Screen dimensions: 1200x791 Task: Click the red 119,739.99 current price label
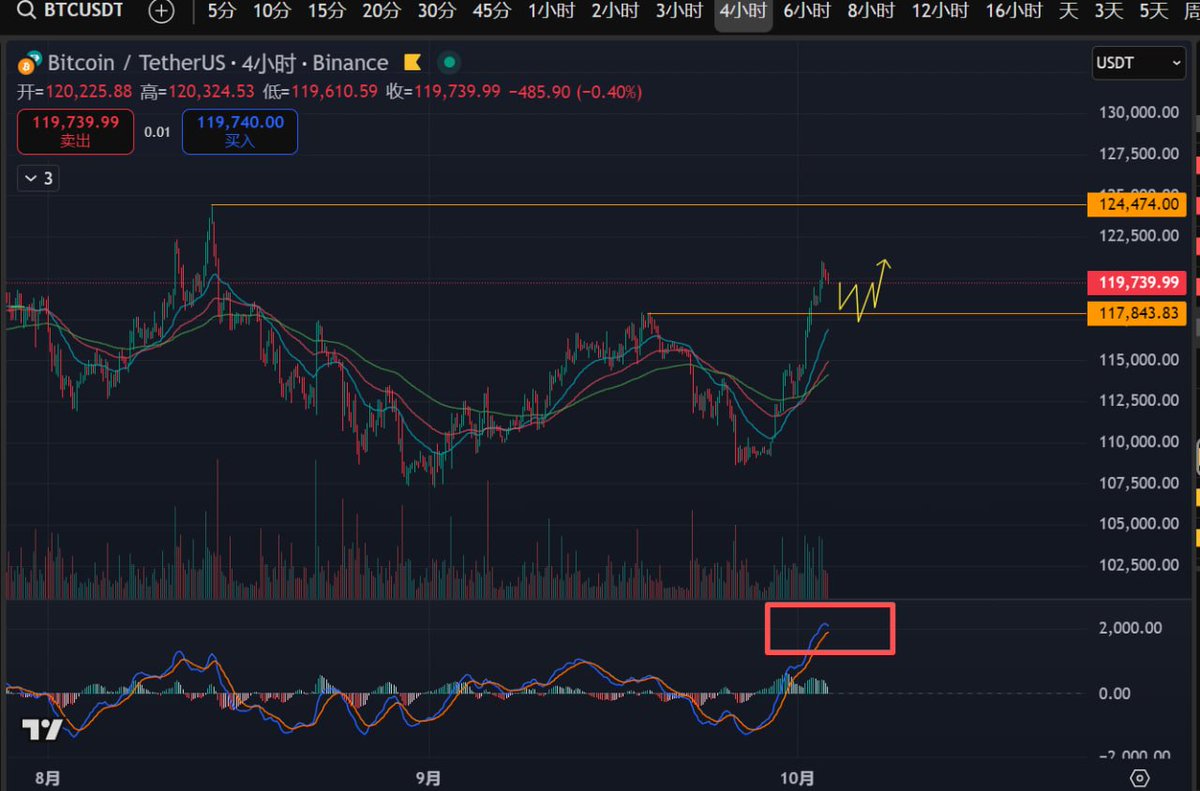[x=1136, y=283]
